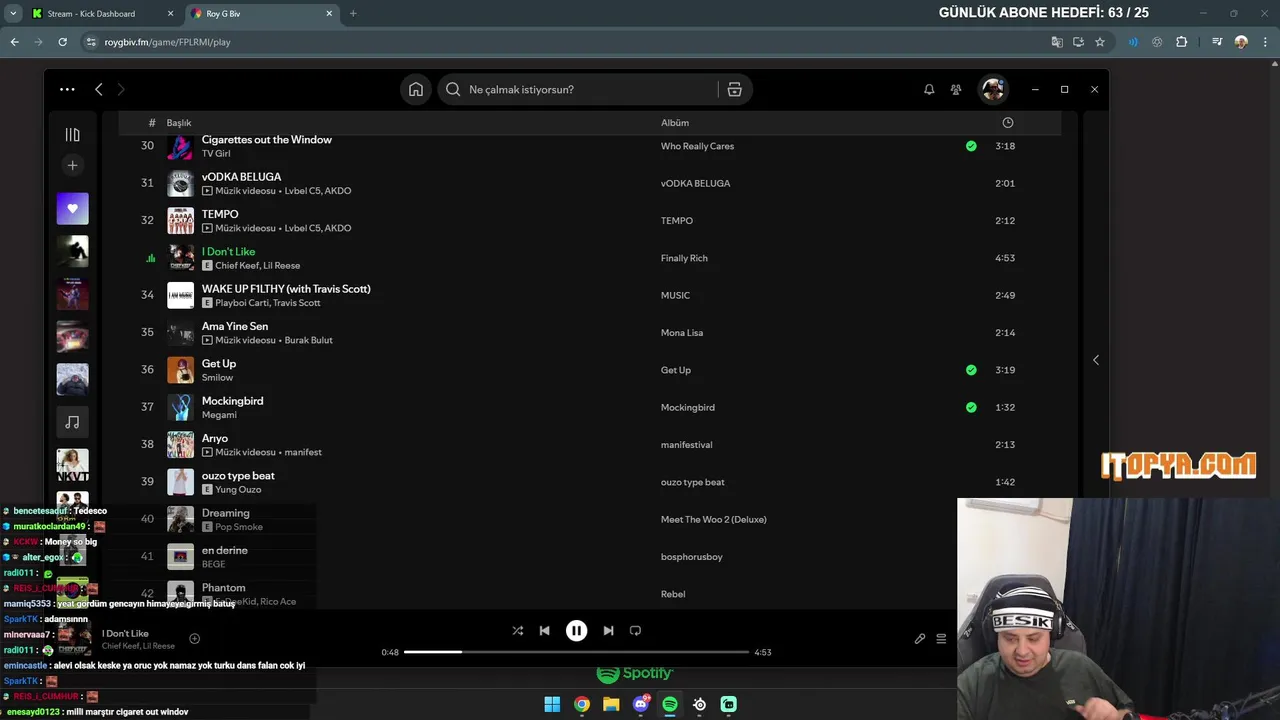Add 'I Don't Like' to Liked Songs
Image resolution: width=1280 pixels, height=720 pixels.
(x=195, y=639)
